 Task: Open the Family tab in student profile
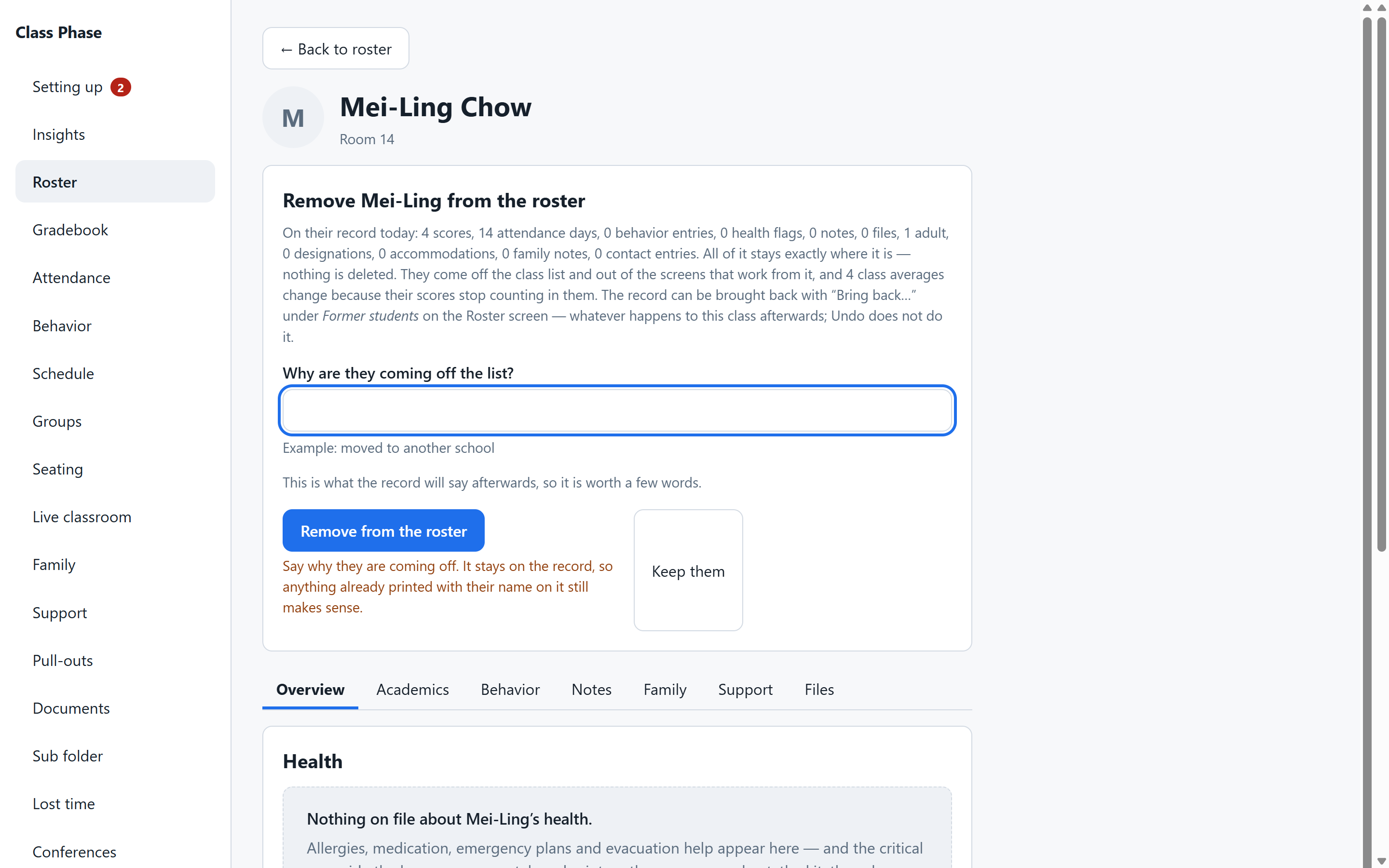tap(664, 690)
